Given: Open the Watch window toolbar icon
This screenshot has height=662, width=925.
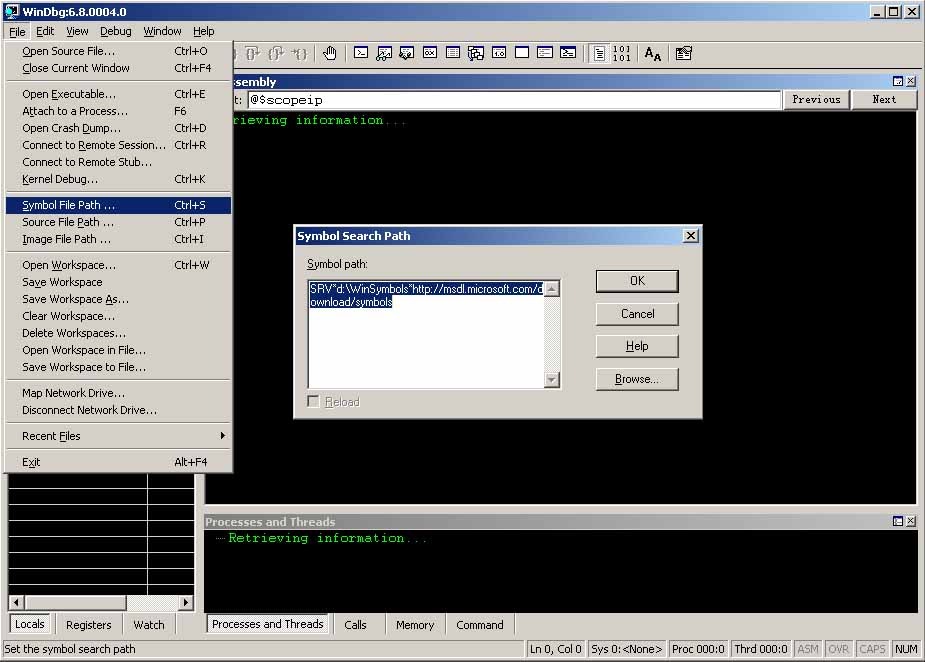Looking at the screenshot, I should pyautogui.click(x=384, y=53).
